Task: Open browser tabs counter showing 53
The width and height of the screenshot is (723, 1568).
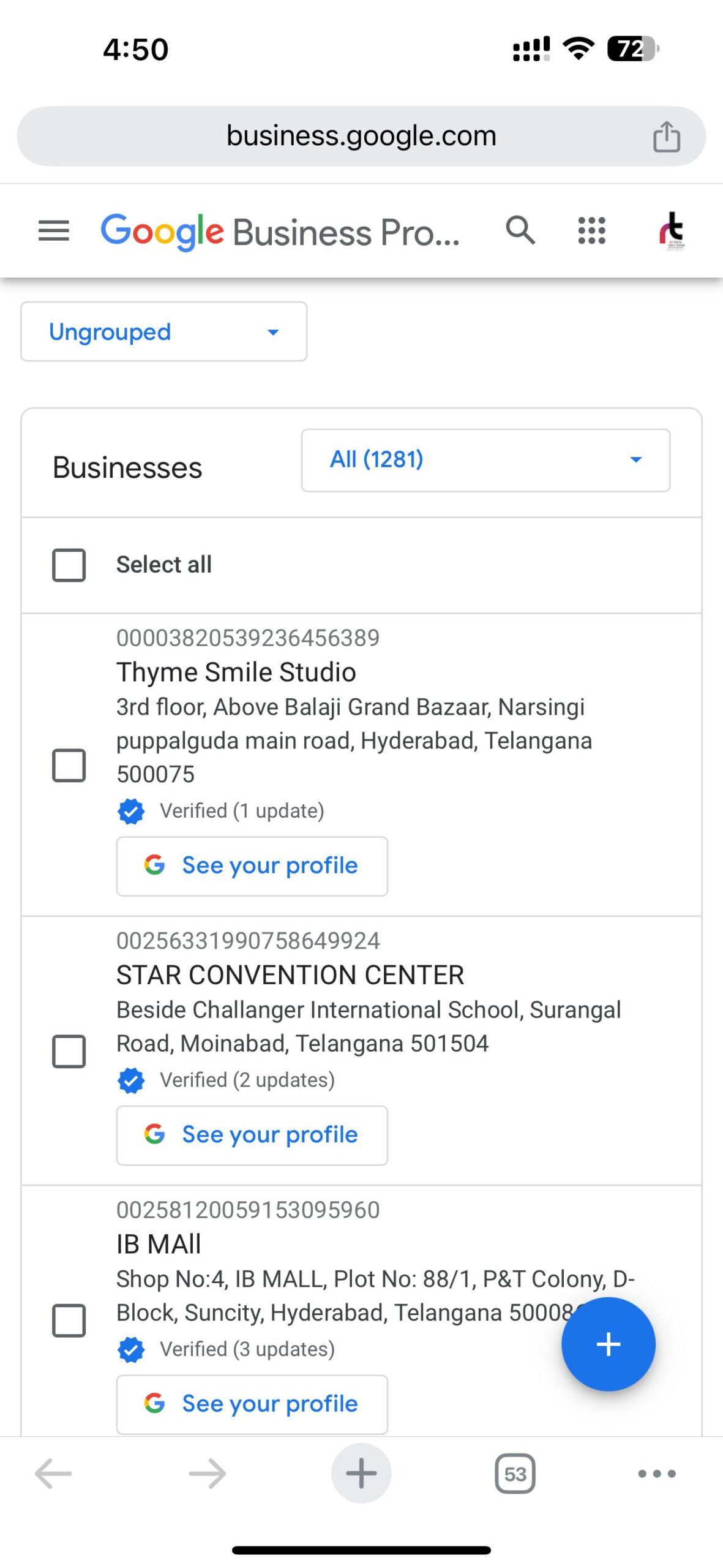Action: click(x=515, y=1473)
